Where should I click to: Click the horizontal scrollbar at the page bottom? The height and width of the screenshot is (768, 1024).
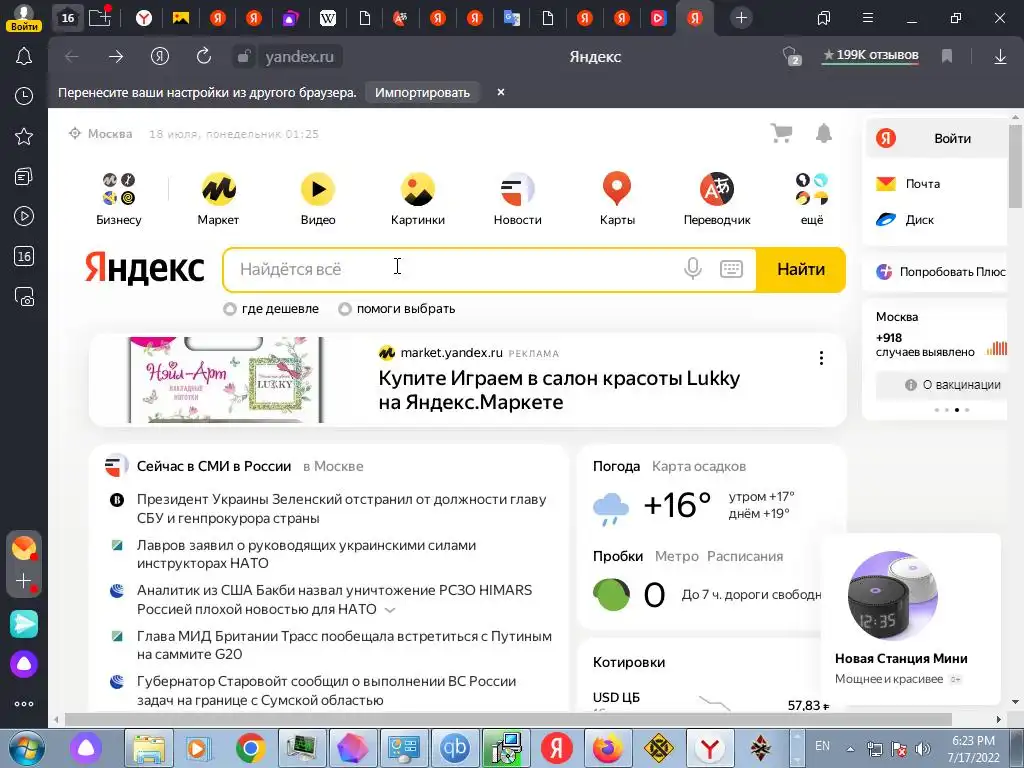coord(506,719)
